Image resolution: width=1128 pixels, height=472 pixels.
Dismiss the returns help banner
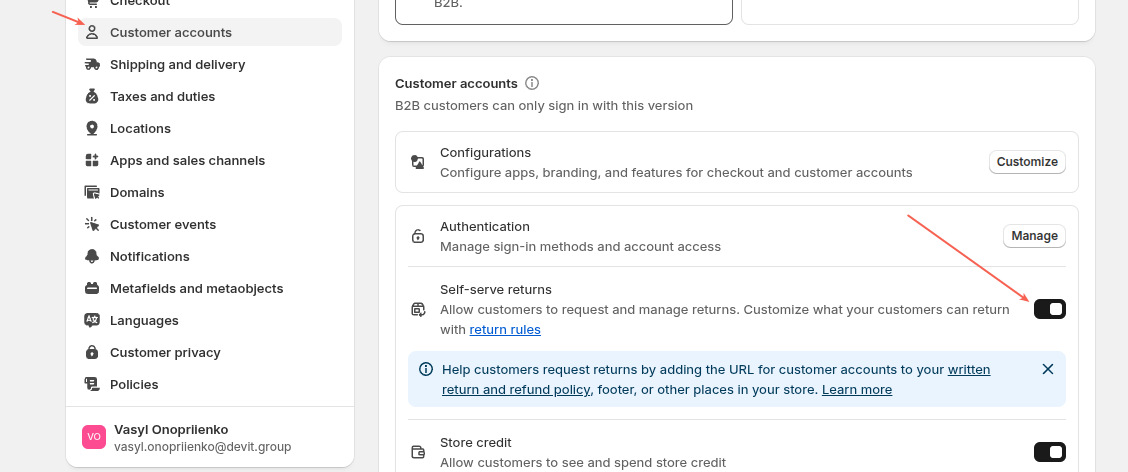(1048, 369)
